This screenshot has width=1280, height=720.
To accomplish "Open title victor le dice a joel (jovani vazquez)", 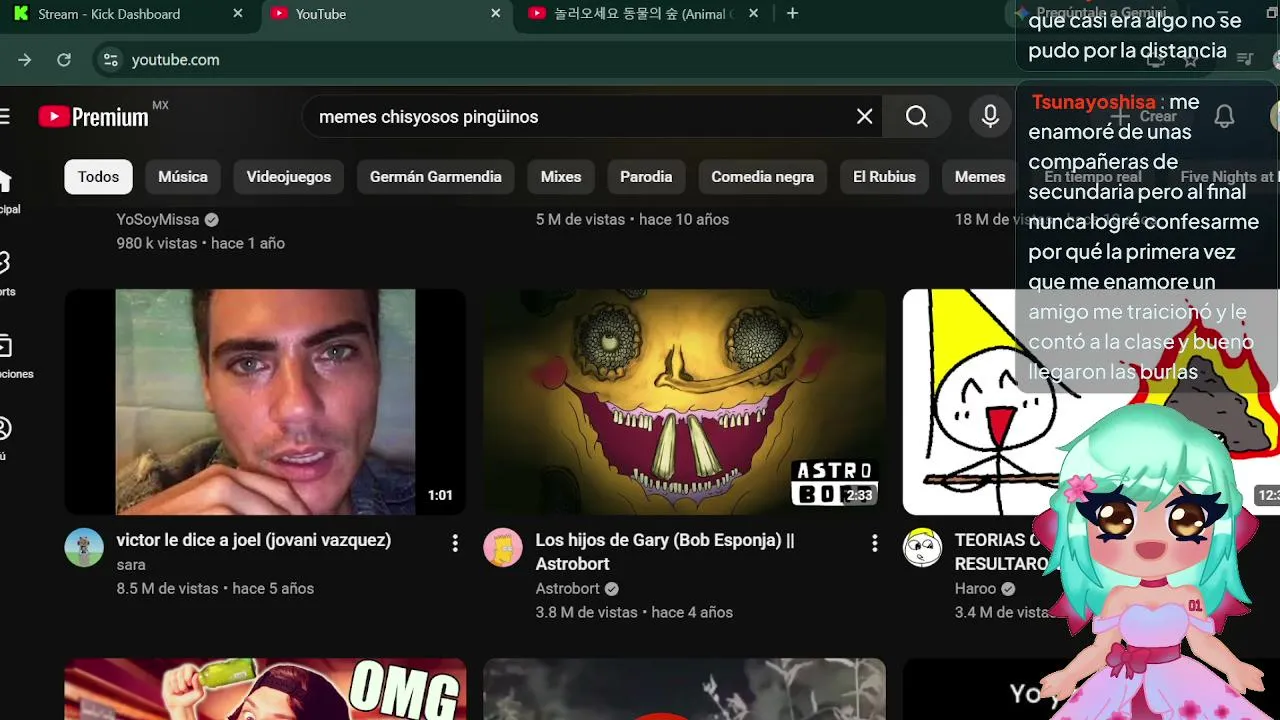I will click(254, 540).
